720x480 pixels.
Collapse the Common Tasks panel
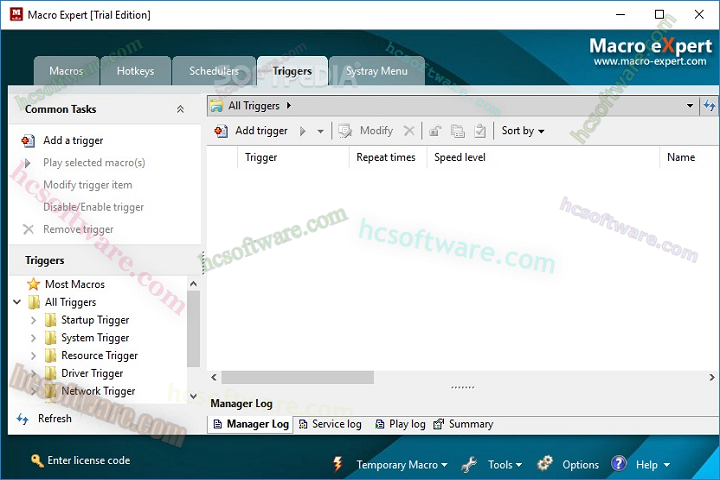pyautogui.click(x=180, y=109)
